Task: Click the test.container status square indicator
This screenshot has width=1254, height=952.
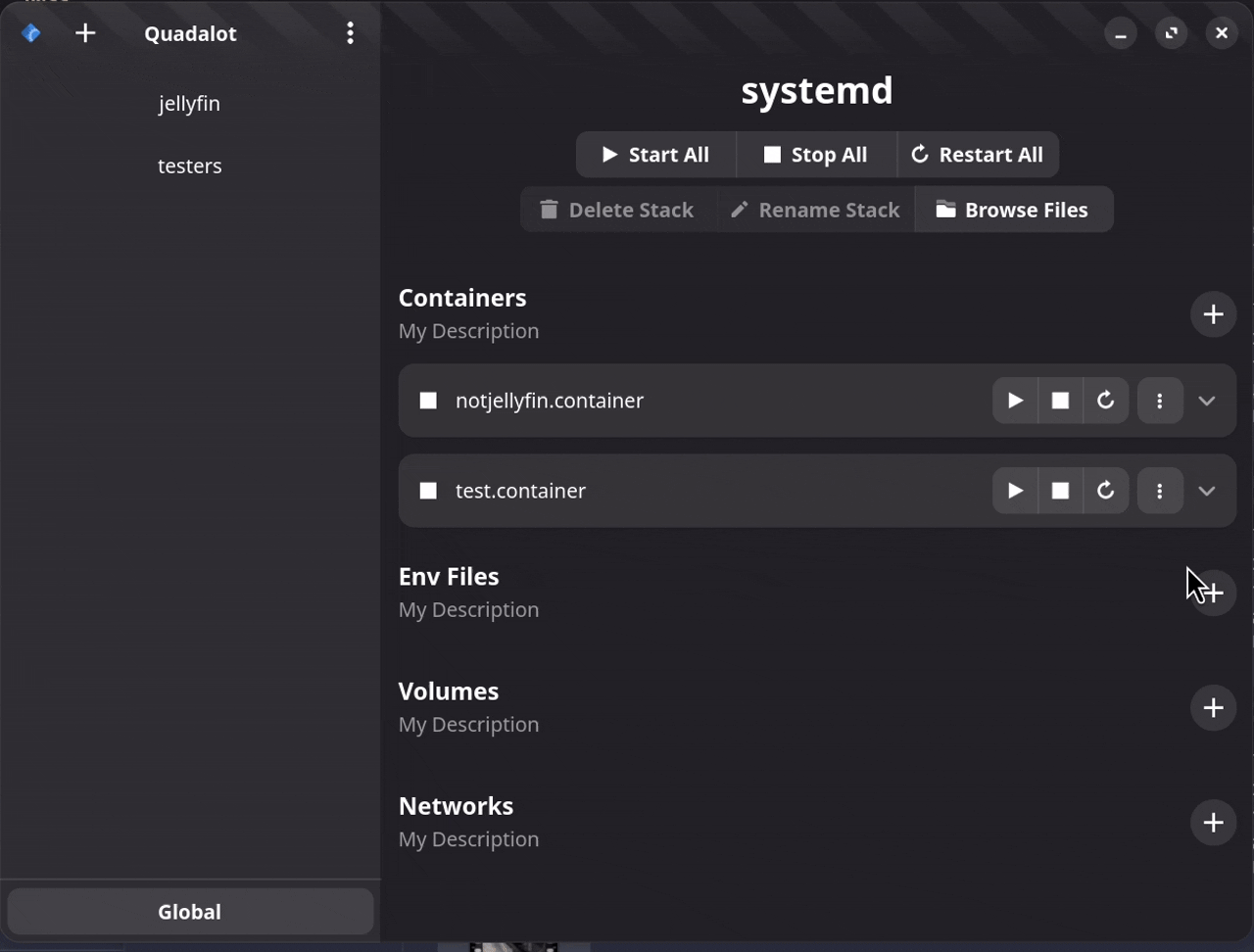Action: [428, 491]
